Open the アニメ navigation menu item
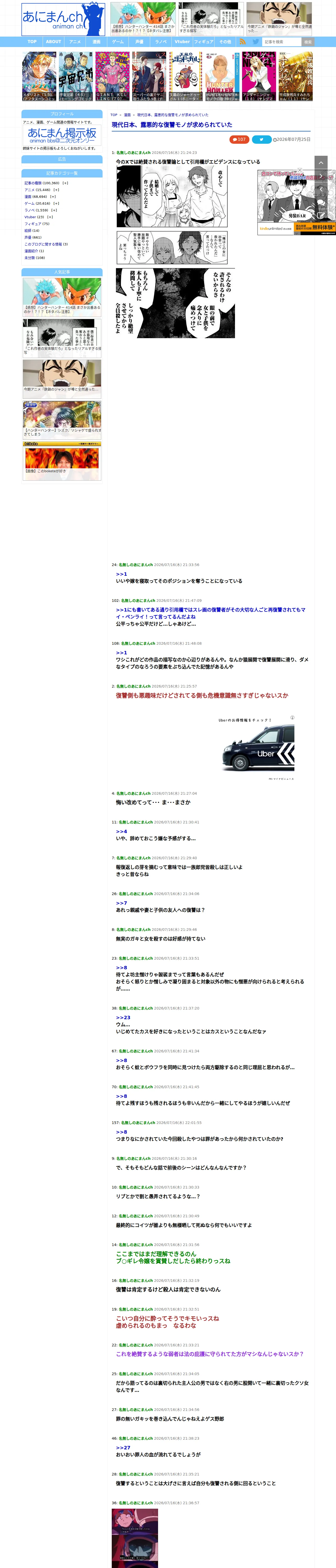 coord(75,42)
